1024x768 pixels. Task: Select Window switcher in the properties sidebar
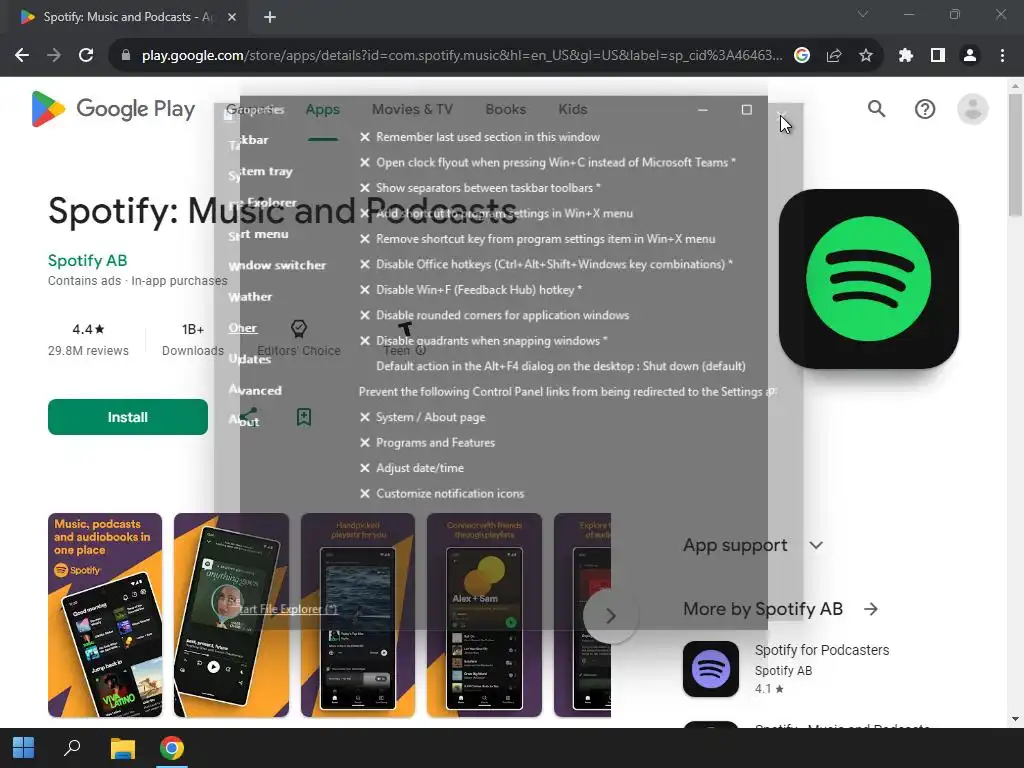click(x=277, y=266)
